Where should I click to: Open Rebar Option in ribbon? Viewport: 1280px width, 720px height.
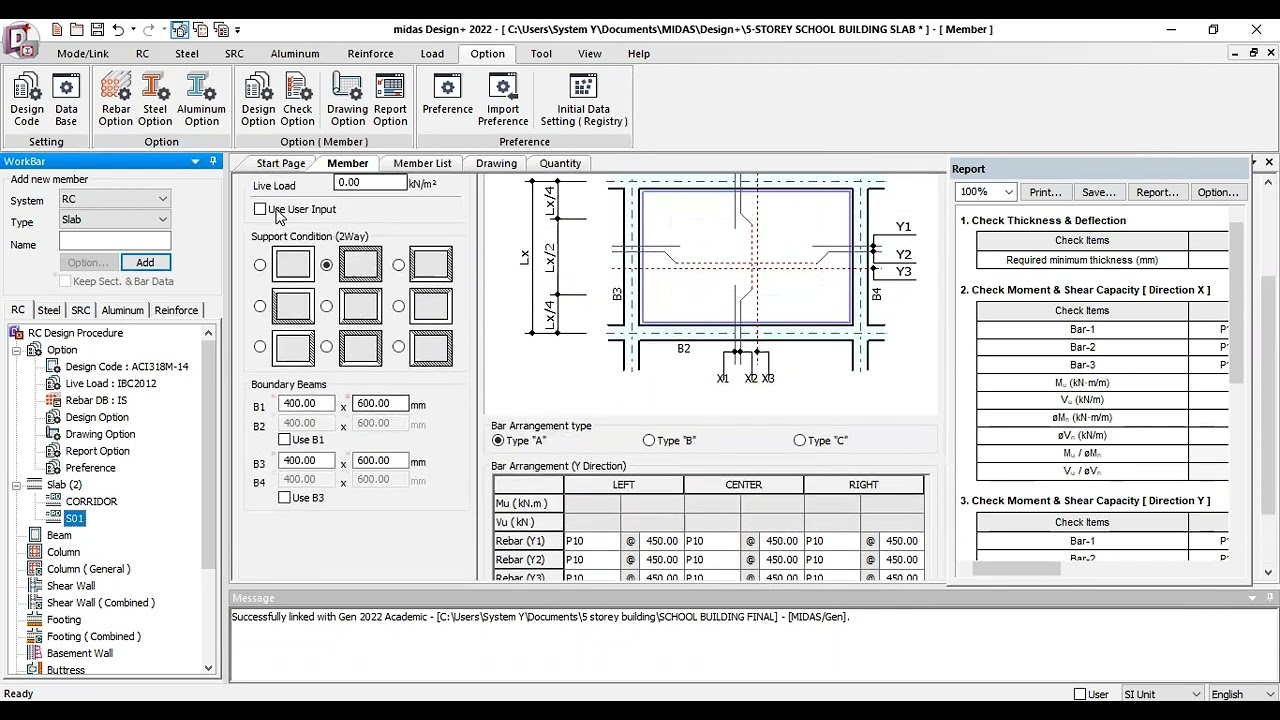pyautogui.click(x=115, y=100)
